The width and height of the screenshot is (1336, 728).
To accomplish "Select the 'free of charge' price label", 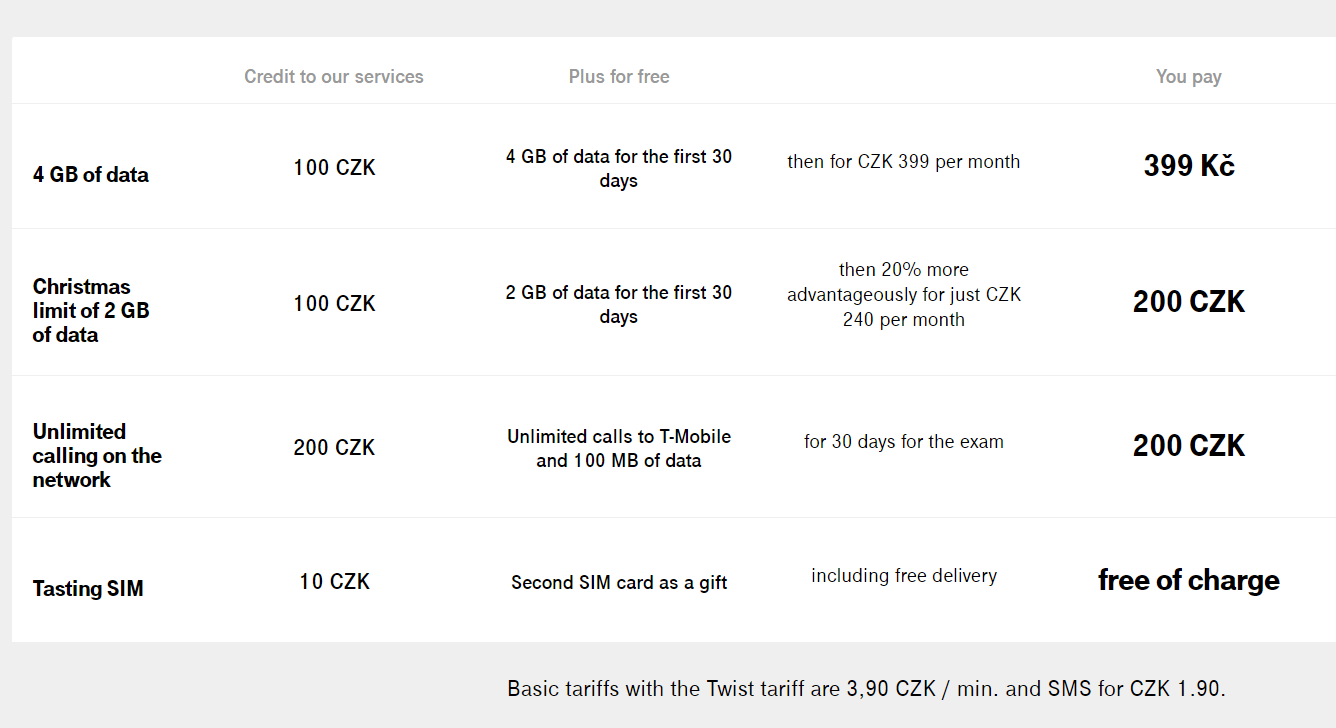I will [x=1189, y=580].
